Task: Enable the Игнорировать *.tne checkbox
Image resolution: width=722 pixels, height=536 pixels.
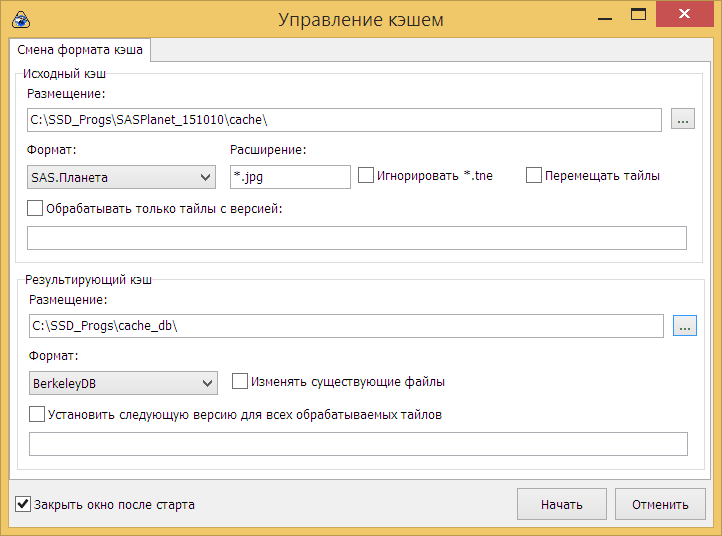Action: pyautogui.click(x=367, y=176)
